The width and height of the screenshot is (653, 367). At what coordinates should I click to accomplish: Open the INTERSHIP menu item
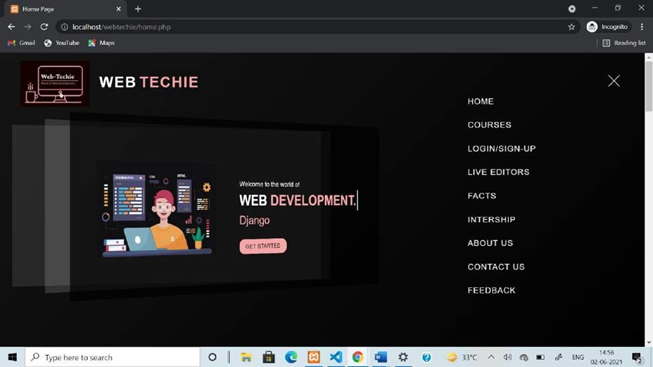[491, 220]
